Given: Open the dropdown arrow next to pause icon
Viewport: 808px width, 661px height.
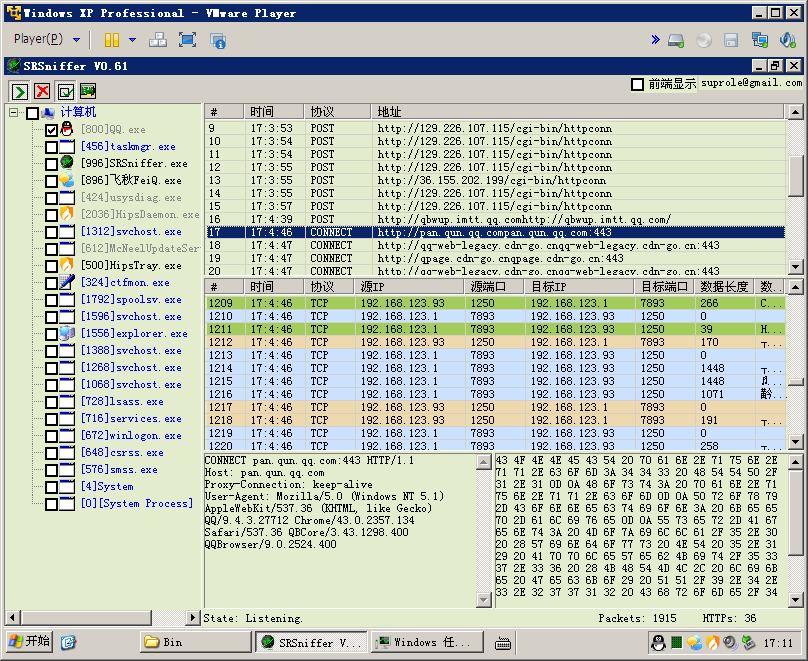Looking at the screenshot, I should click(x=131, y=40).
